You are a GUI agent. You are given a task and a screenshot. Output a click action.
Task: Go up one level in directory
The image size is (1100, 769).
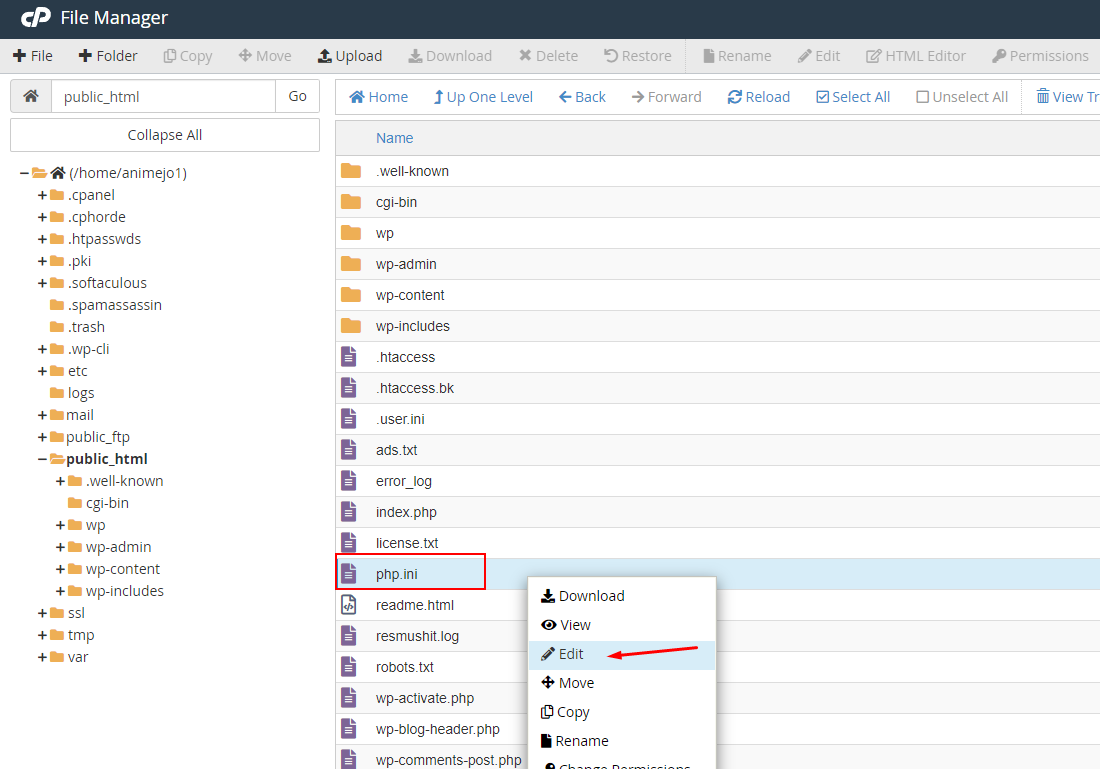tap(482, 97)
